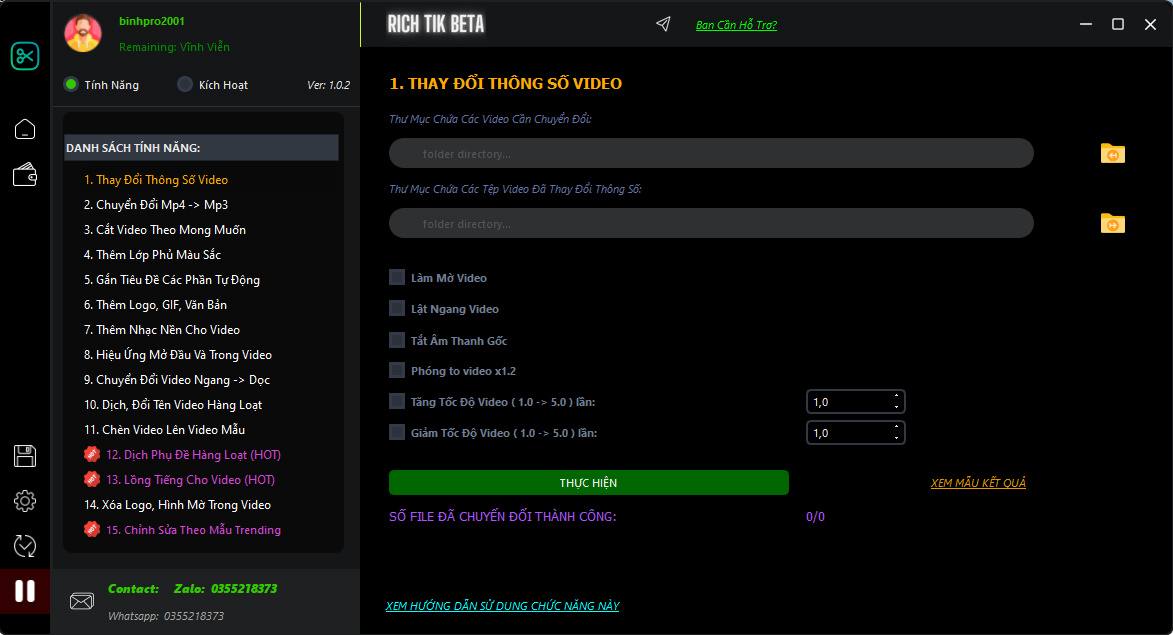
Task: Enable the Giảm Tốc Độ Video checkbox
Action: click(x=396, y=432)
